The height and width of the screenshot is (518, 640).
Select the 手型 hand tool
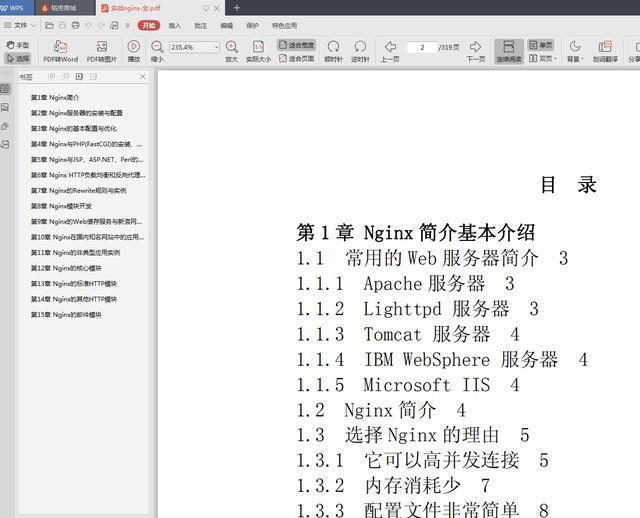coord(18,45)
